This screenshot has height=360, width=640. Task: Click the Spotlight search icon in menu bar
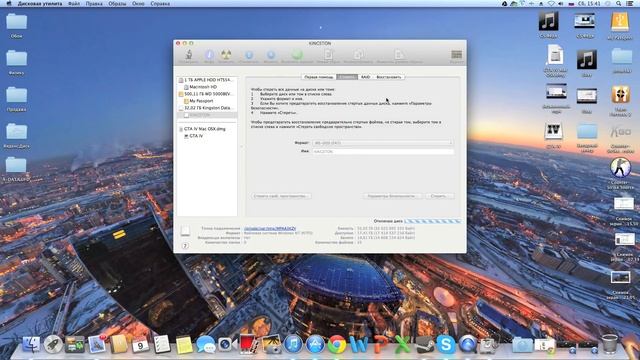pyautogui.click(x=619, y=3)
